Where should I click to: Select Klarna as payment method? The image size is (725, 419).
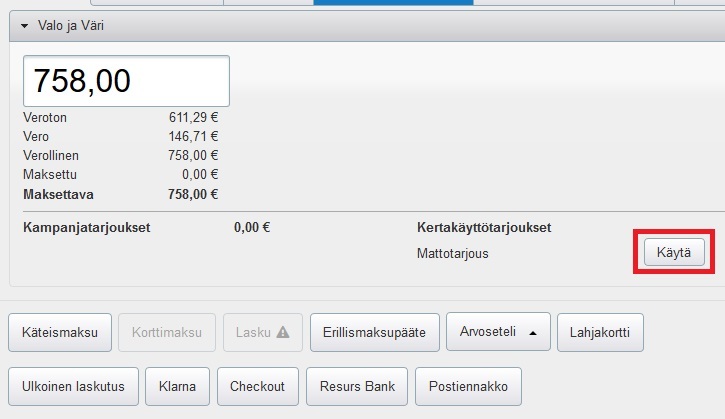178,386
